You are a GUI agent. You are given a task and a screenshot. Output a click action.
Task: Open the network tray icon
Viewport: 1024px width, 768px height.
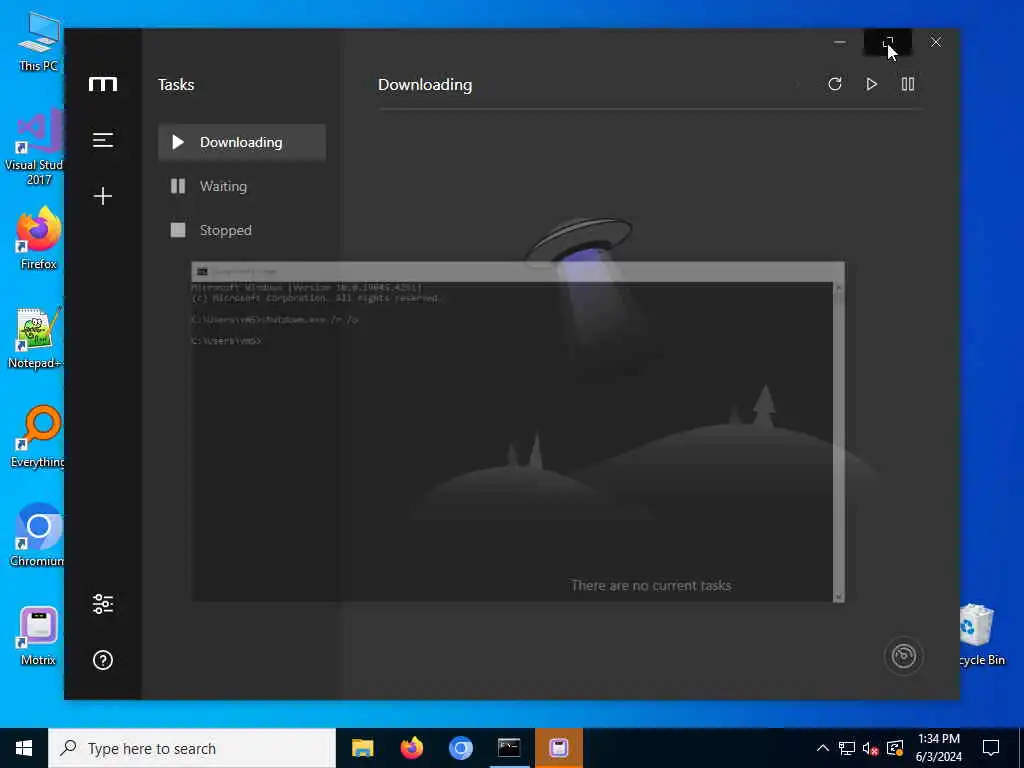click(847, 748)
